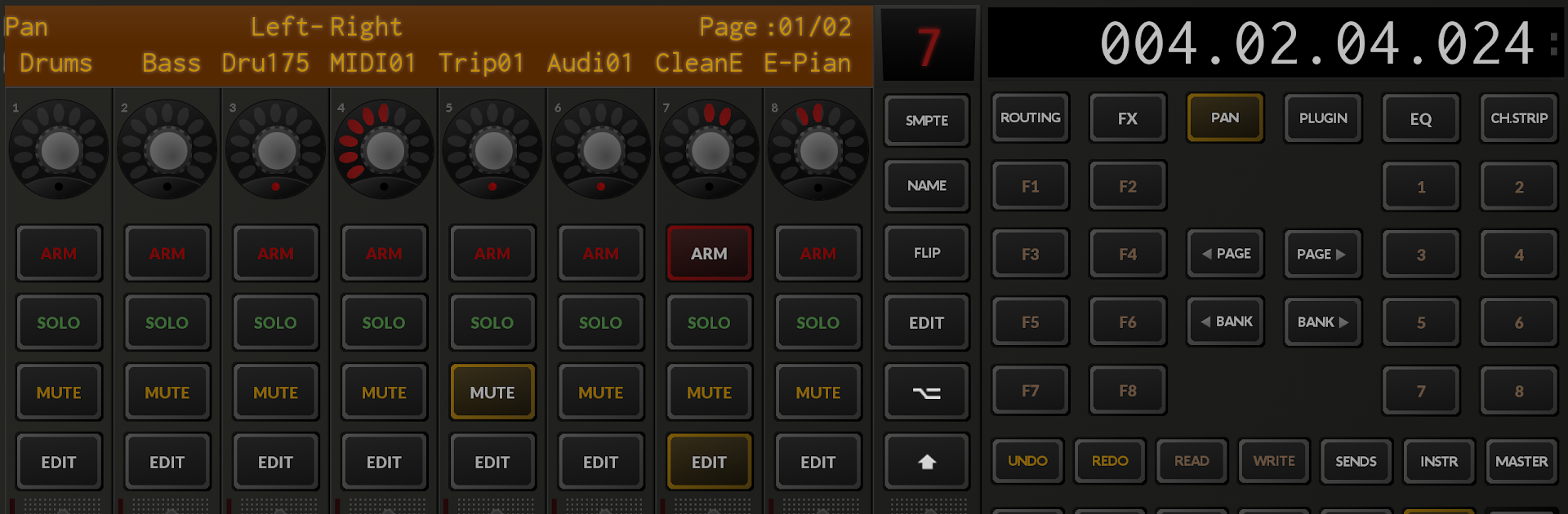Click the pan knob on channel 8
1568x514 pixels.
818,150
